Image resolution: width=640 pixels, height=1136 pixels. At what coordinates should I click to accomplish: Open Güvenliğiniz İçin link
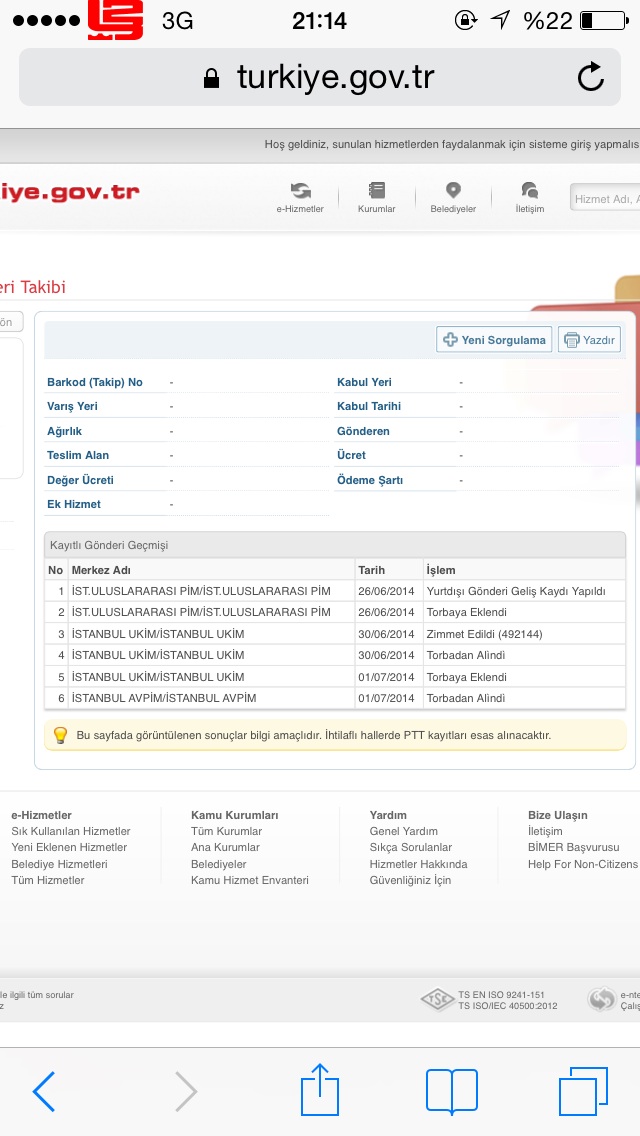410,880
